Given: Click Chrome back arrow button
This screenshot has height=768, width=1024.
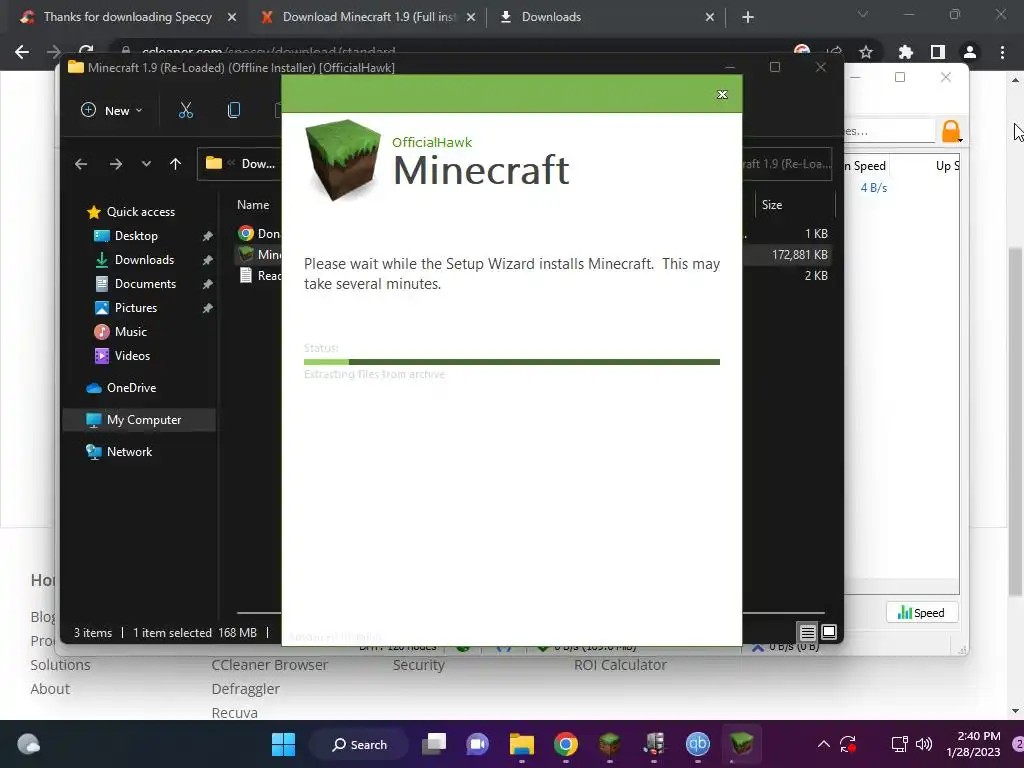Looking at the screenshot, I should coord(22,52).
